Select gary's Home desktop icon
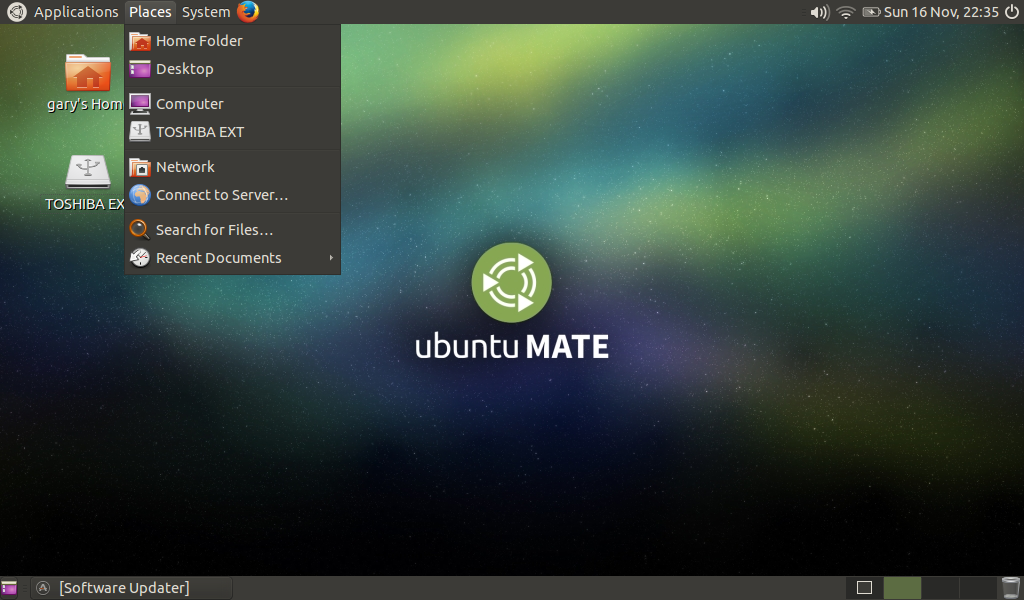Image resolution: width=1024 pixels, height=600 pixels. [87, 82]
